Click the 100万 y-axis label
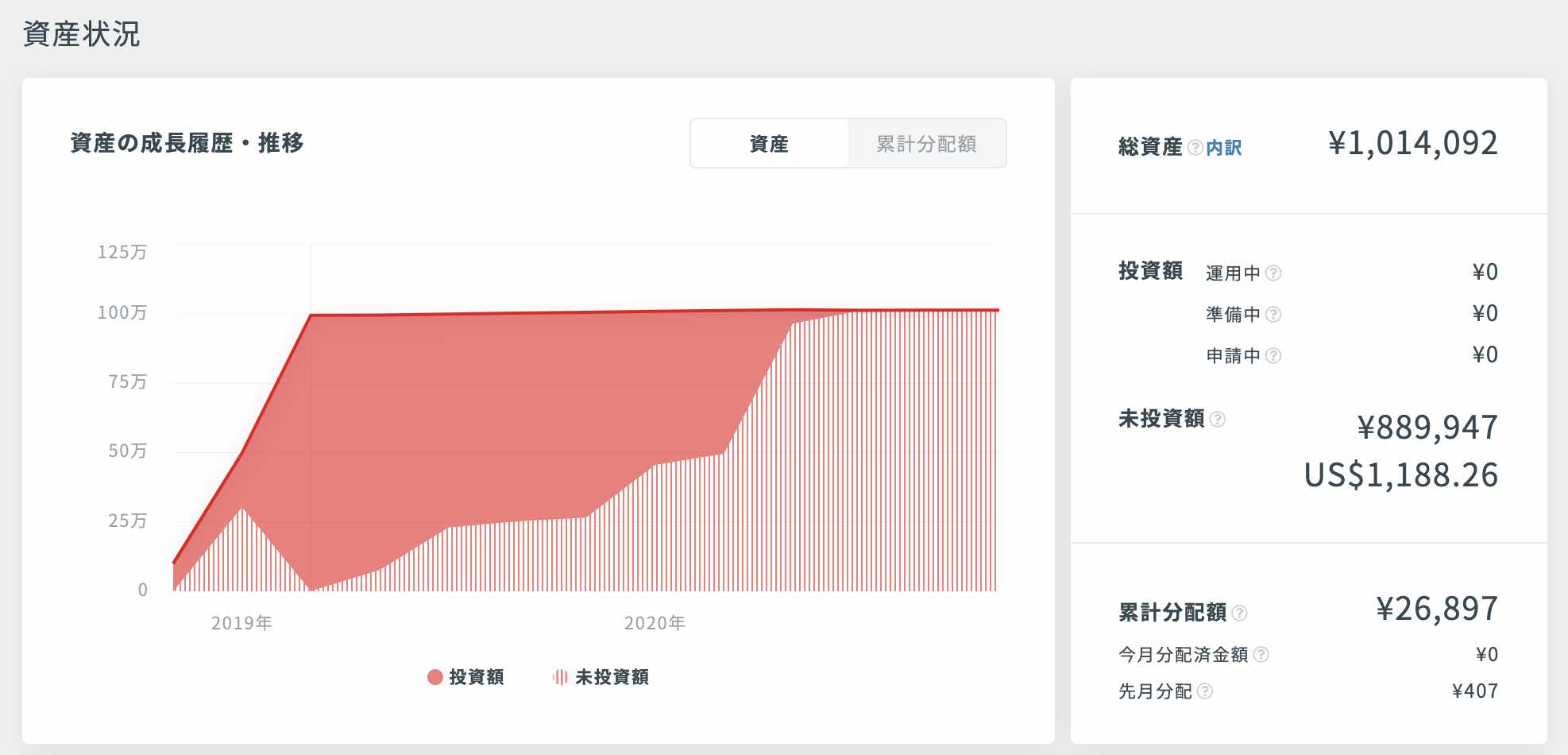The height and width of the screenshot is (755, 1568). 122,313
